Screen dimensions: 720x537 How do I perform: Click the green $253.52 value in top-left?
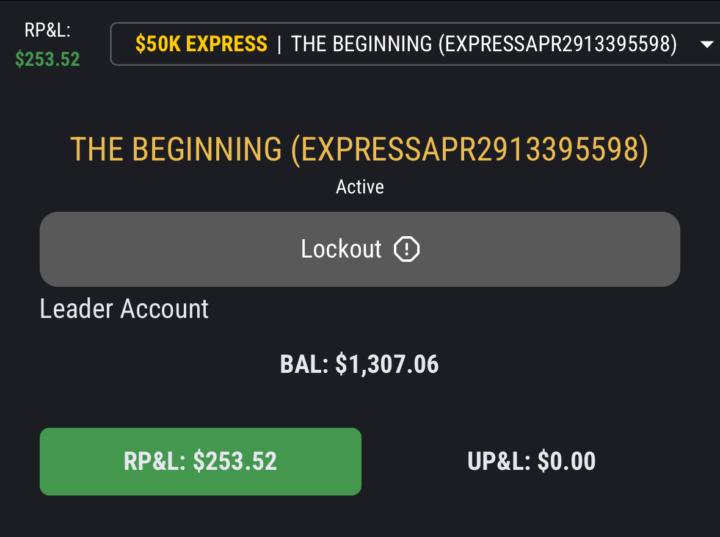[x=47, y=59]
